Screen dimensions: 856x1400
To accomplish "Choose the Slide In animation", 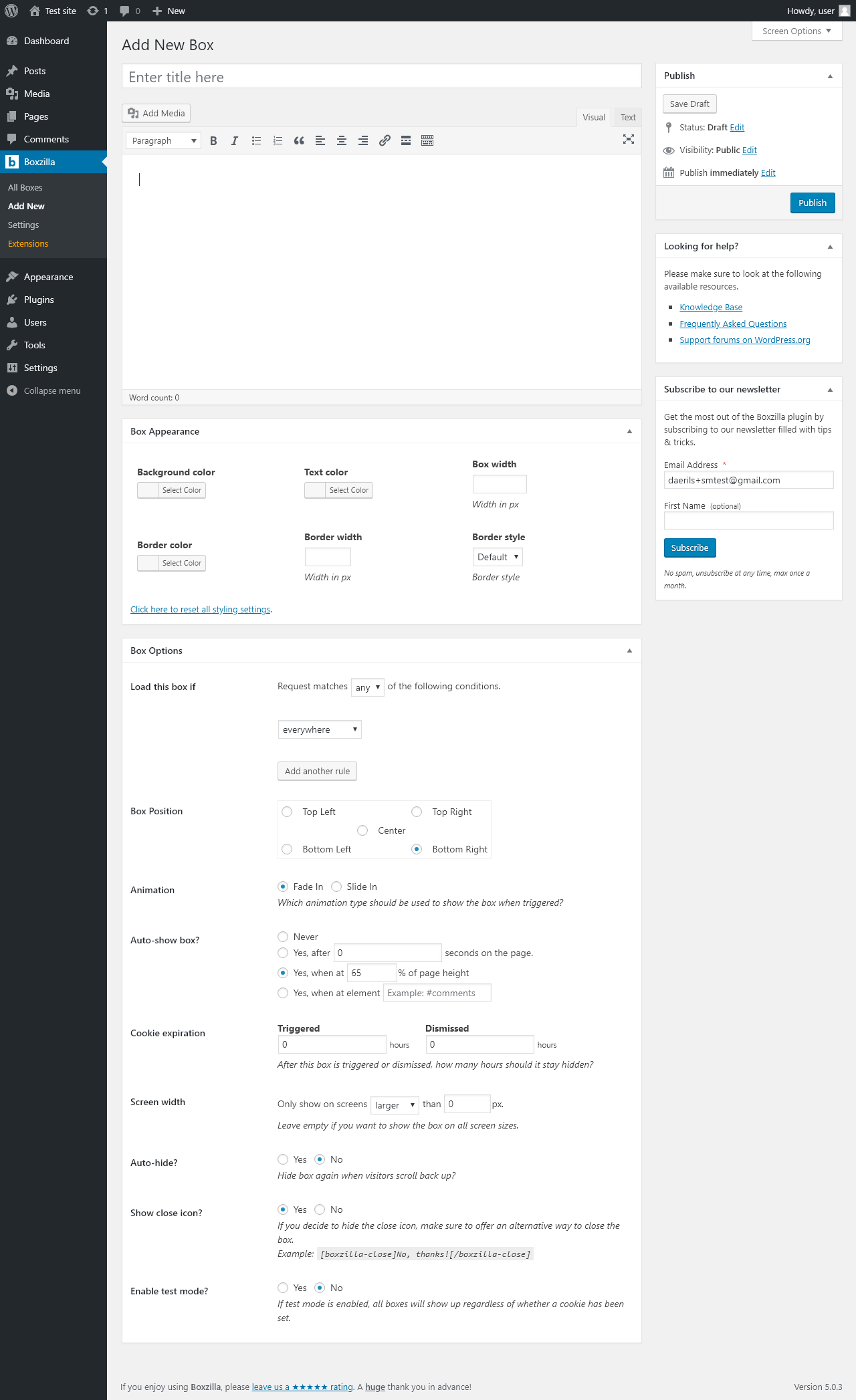I will [336, 887].
